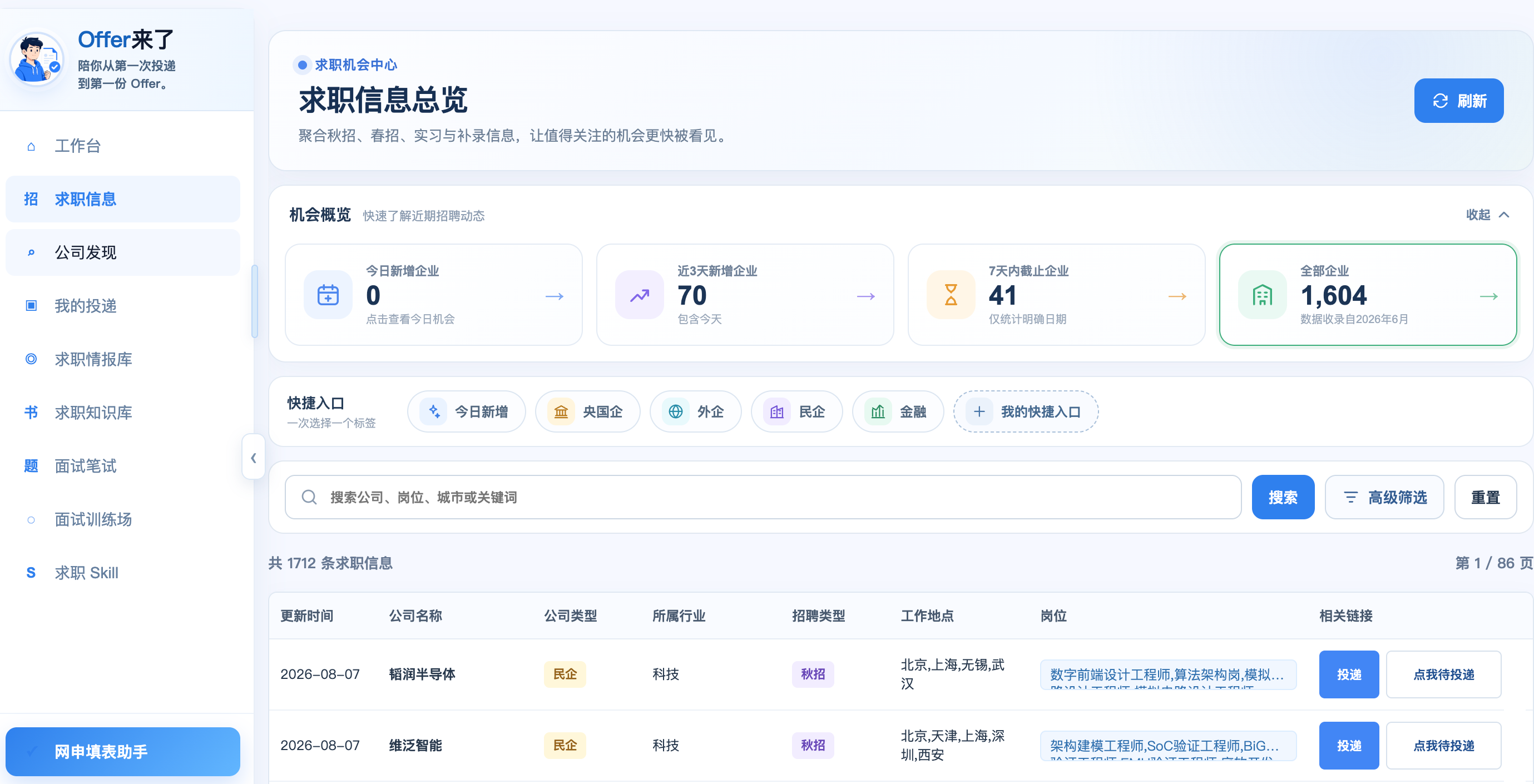
Task: Open 我的投递 in the sidebar
Action: coord(123,305)
